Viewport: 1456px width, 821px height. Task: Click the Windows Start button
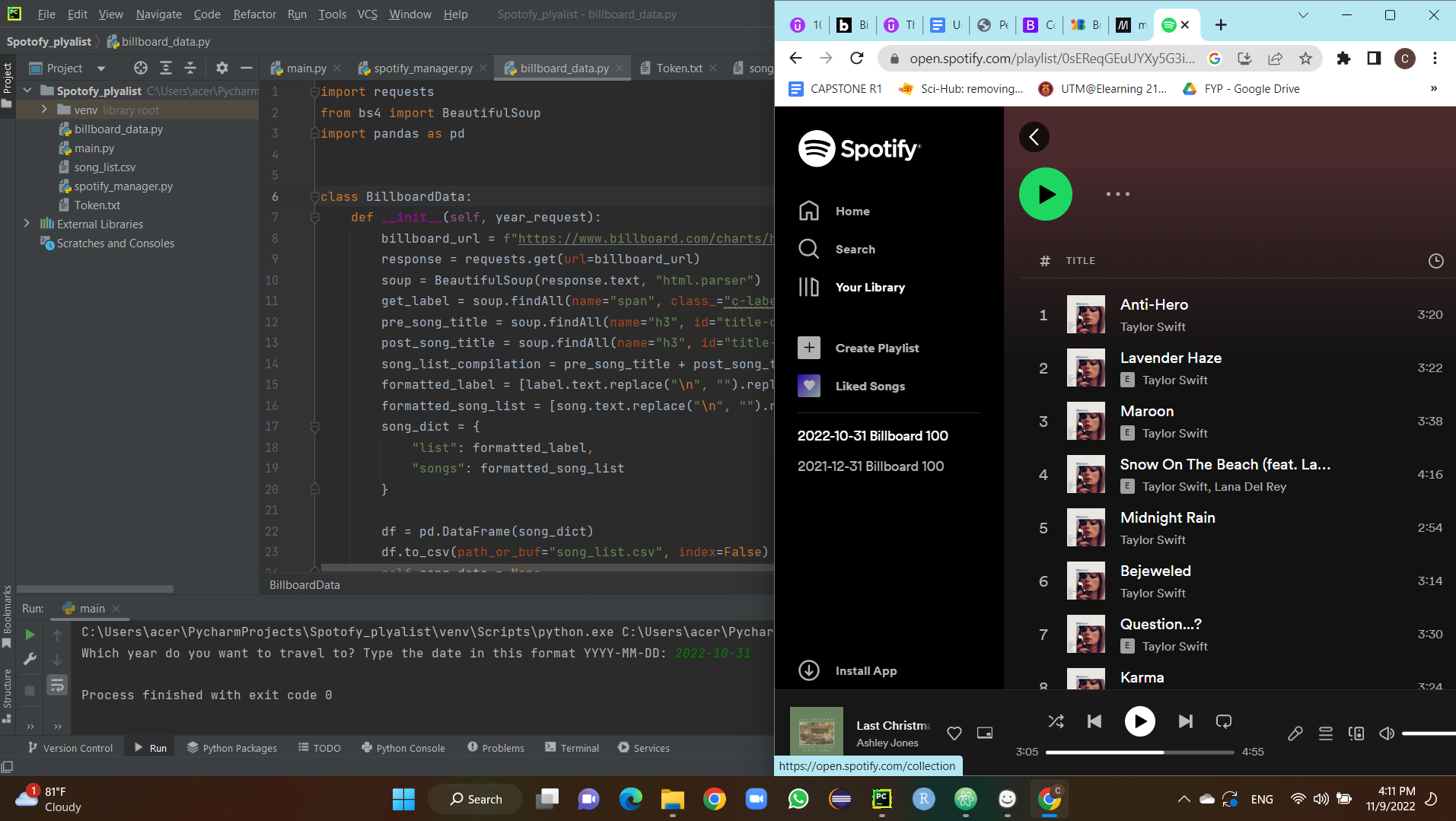(x=403, y=799)
